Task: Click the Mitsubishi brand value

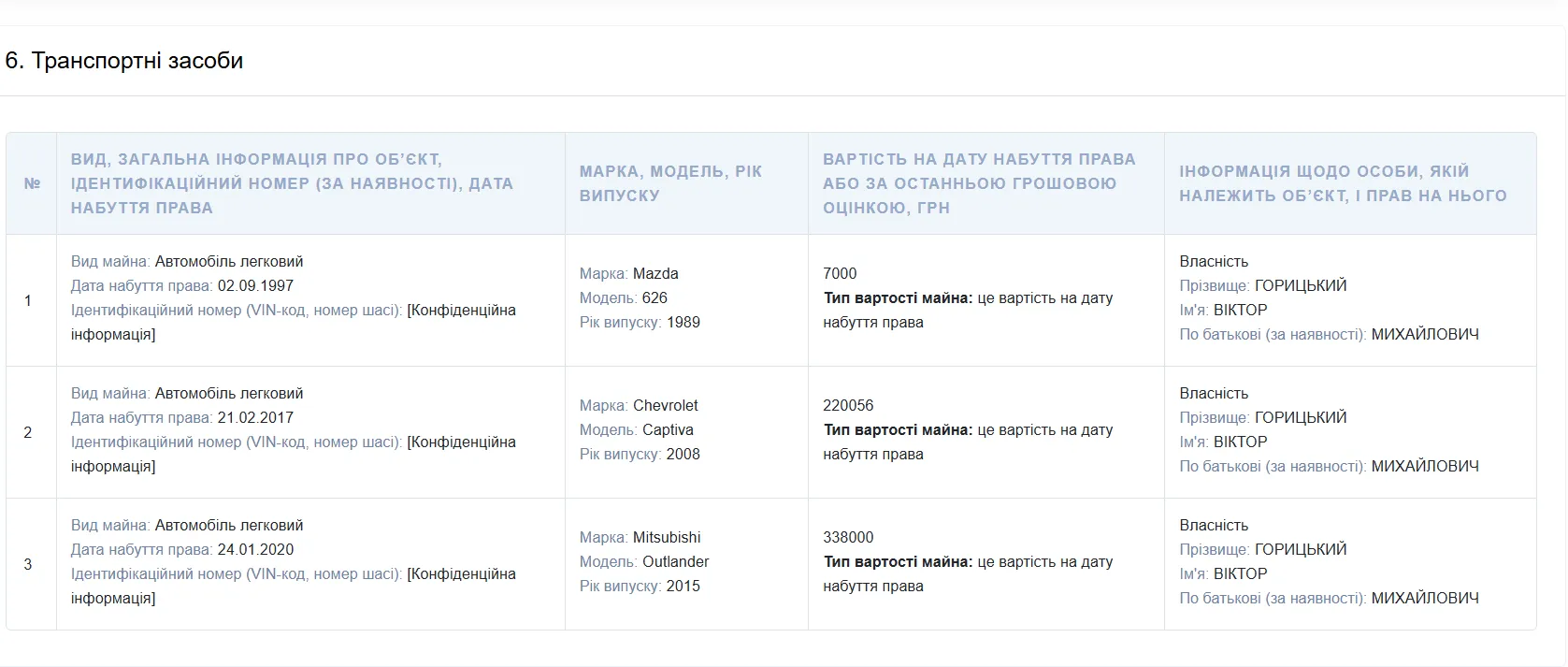Action: click(667, 537)
